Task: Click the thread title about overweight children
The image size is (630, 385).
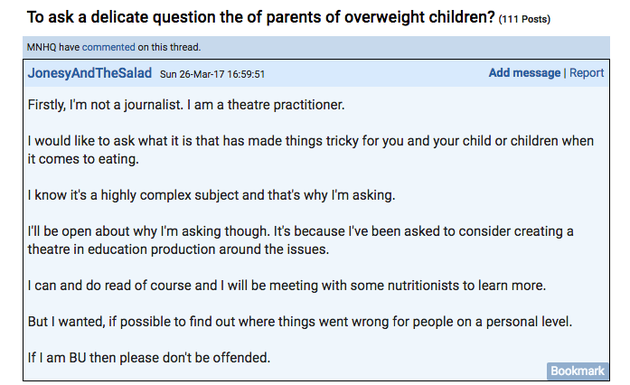Action: pyautogui.click(x=261, y=17)
